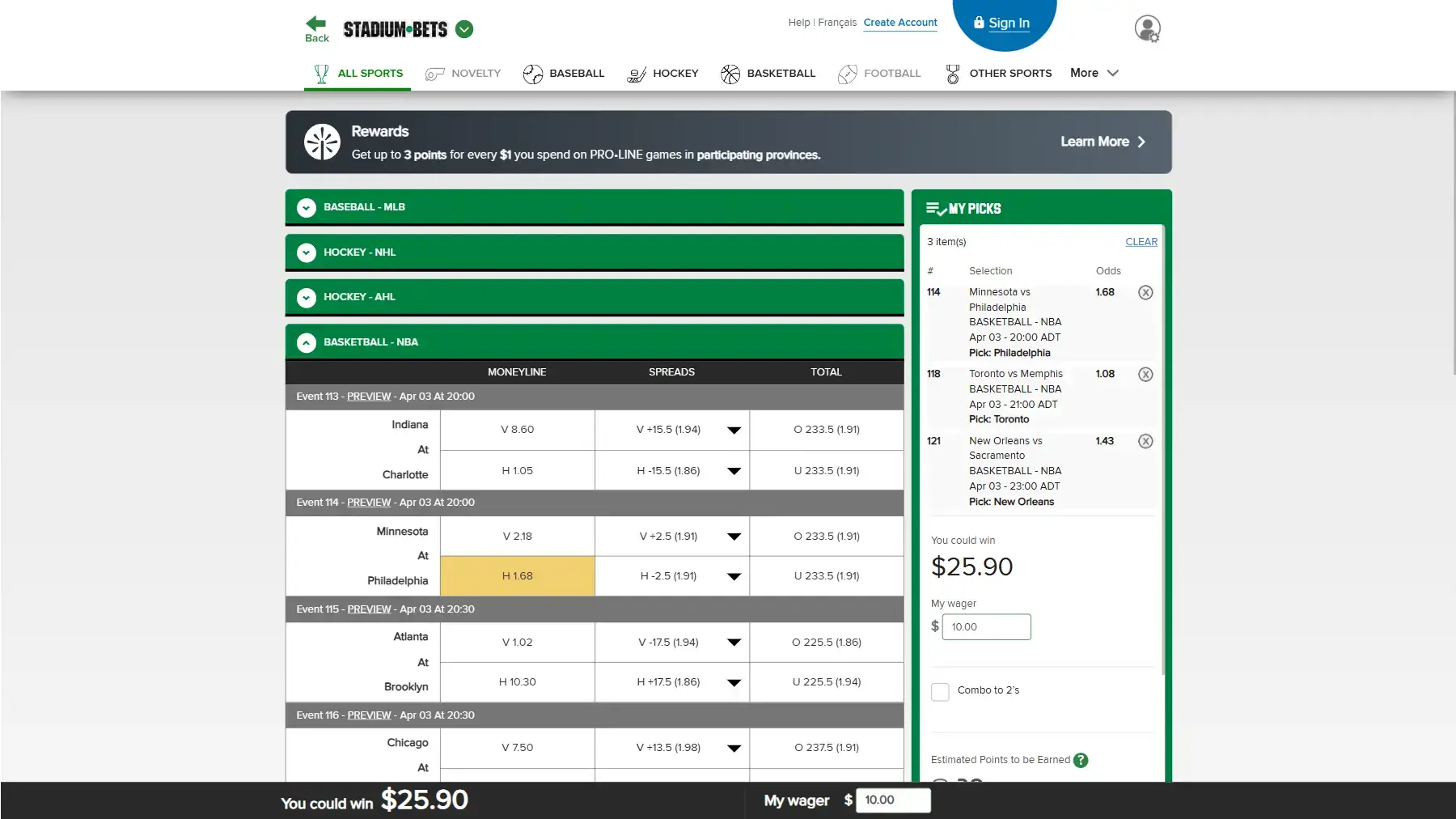Viewport: 1456px width, 819px height.
Task: Select Chicago V 7.50 moneyline
Action: tap(518, 748)
